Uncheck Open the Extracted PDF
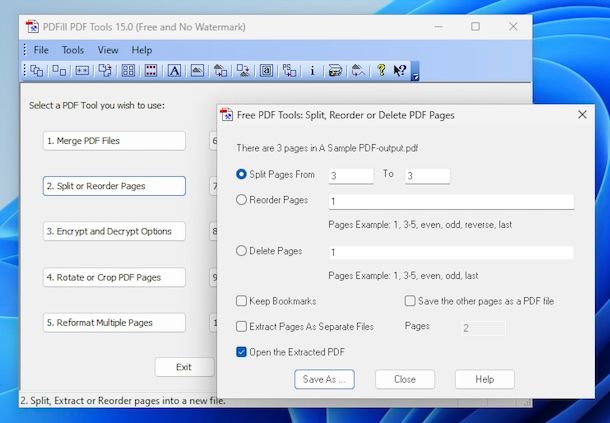 click(241, 352)
